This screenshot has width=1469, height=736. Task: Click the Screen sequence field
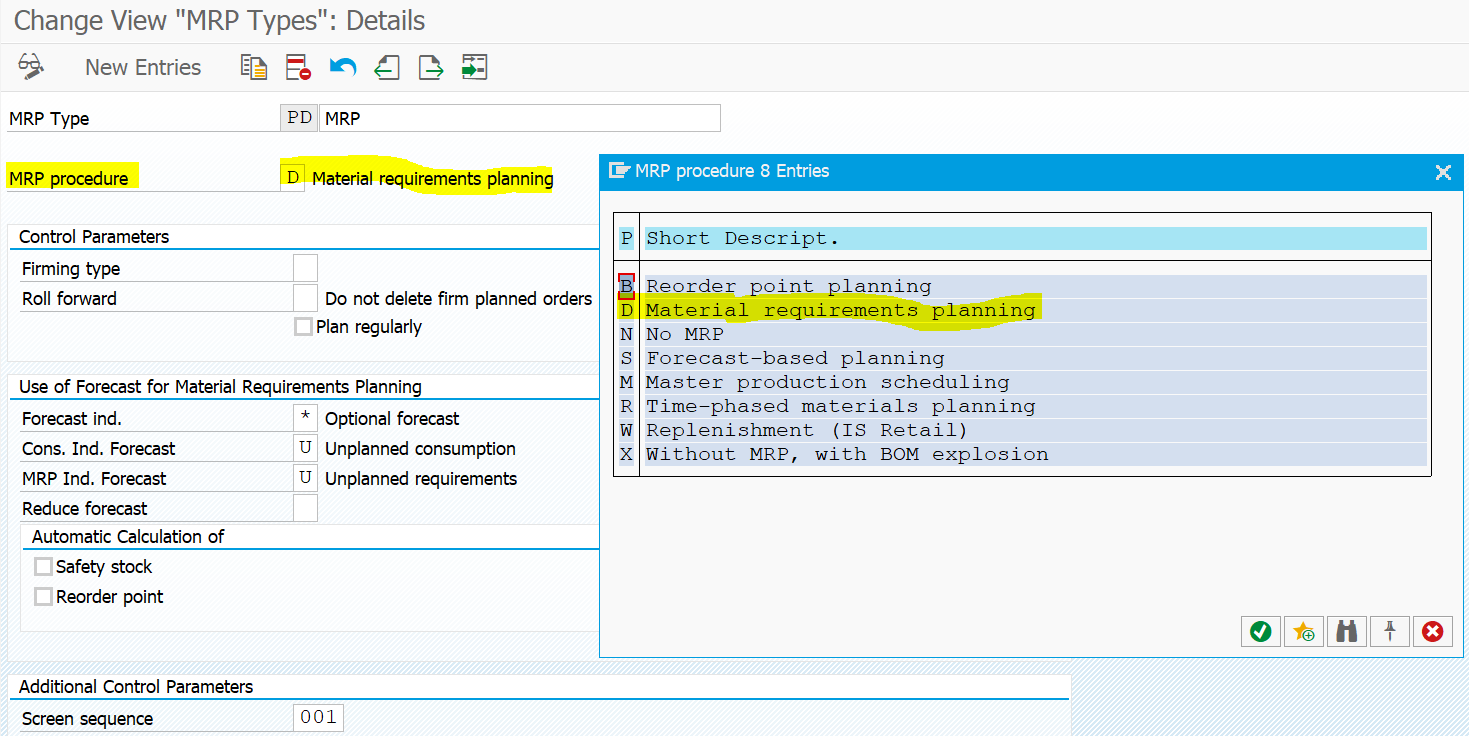click(x=319, y=718)
